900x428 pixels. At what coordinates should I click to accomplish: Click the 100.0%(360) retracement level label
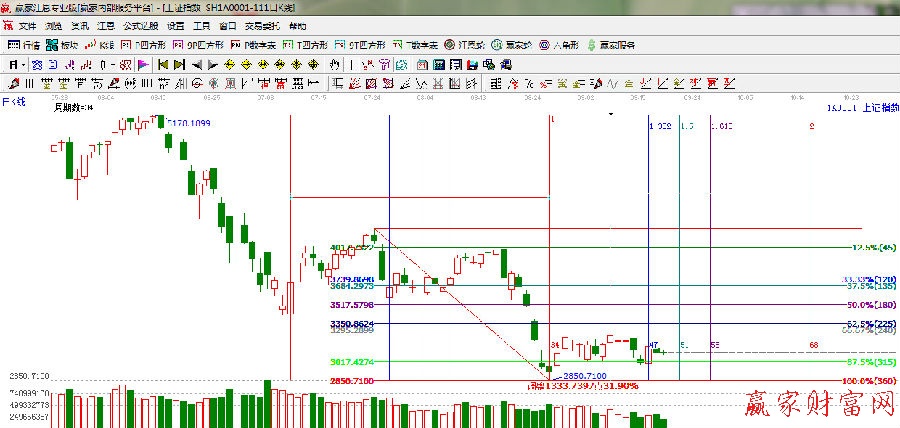pyautogui.click(x=868, y=382)
